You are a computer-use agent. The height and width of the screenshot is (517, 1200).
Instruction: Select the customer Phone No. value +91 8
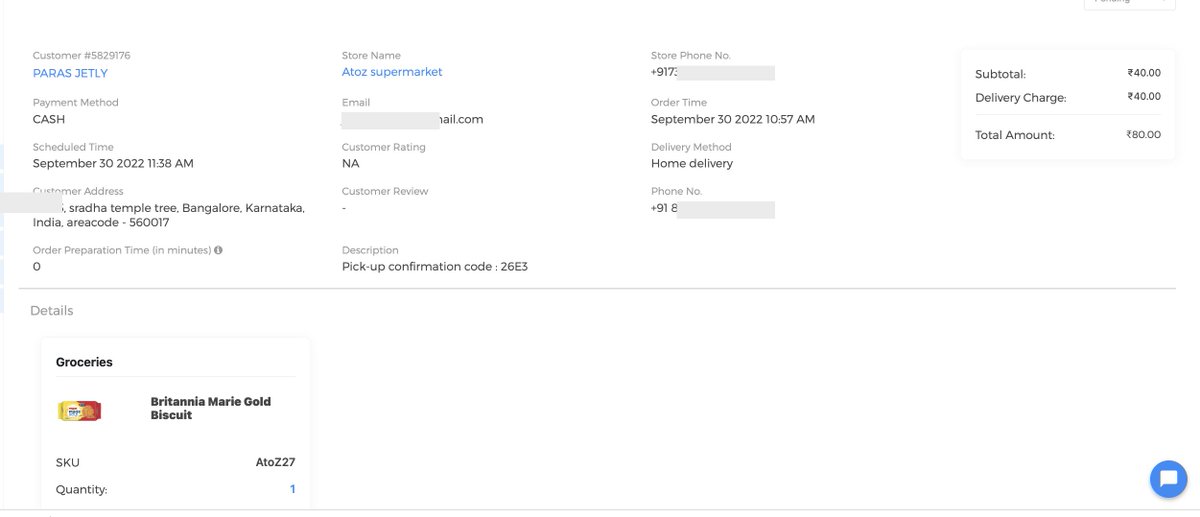click(713, 209)
